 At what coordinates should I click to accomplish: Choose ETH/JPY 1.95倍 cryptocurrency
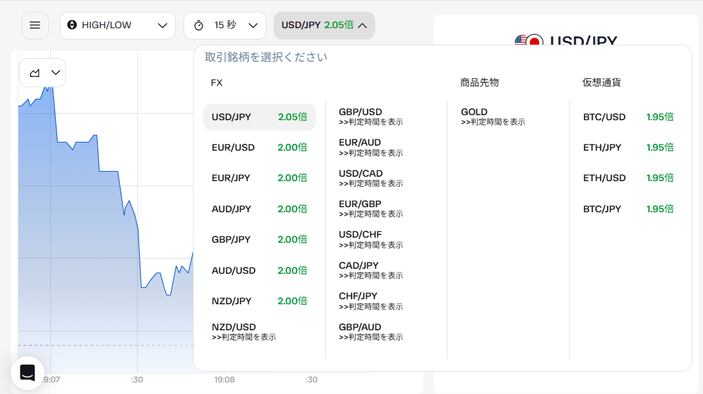pyautogui.click(x=628, y=147)
